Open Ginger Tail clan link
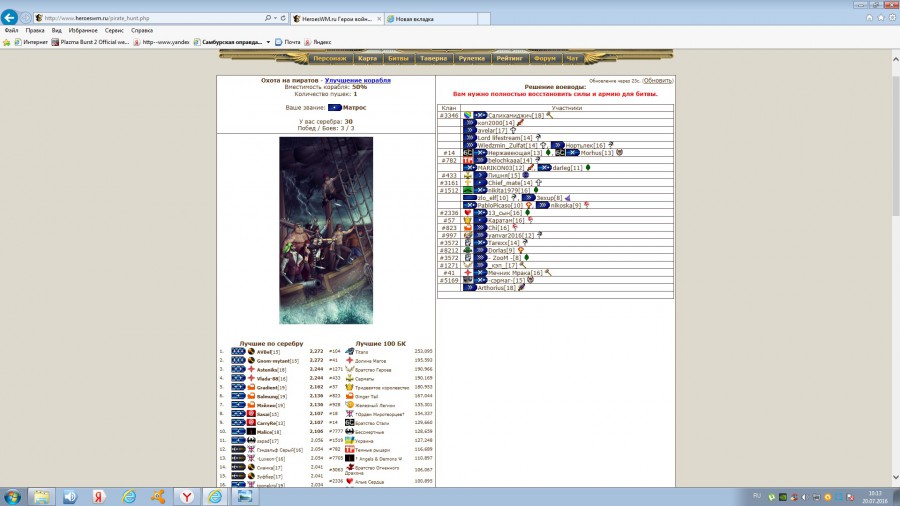The width and height of the screenshot is (900, 506). [366, 396]
